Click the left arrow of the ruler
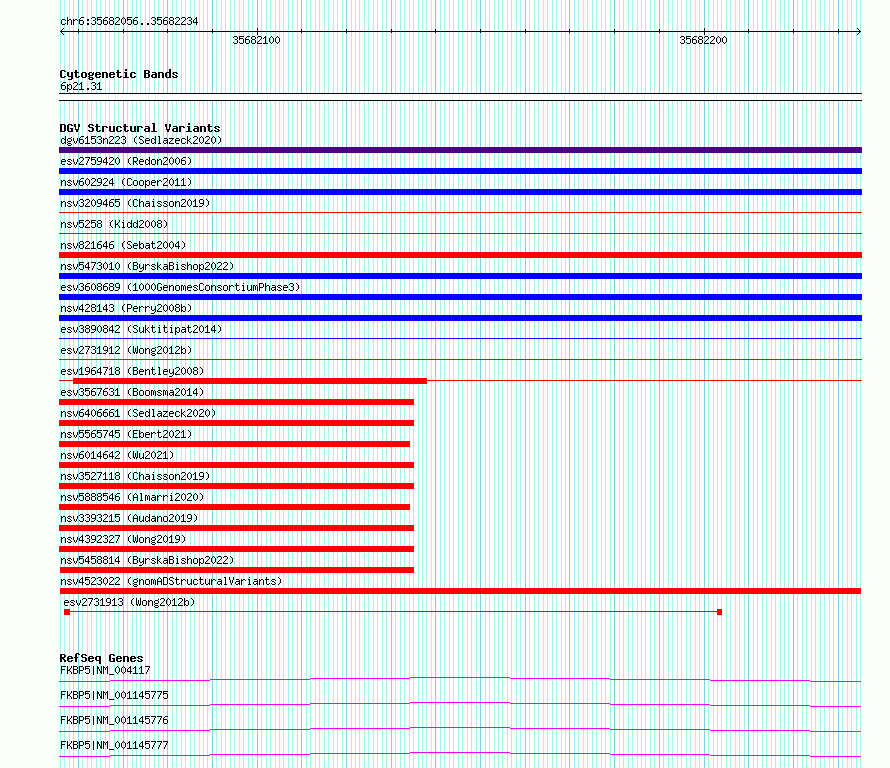The image size is (890, 768). tap(62, 32)
